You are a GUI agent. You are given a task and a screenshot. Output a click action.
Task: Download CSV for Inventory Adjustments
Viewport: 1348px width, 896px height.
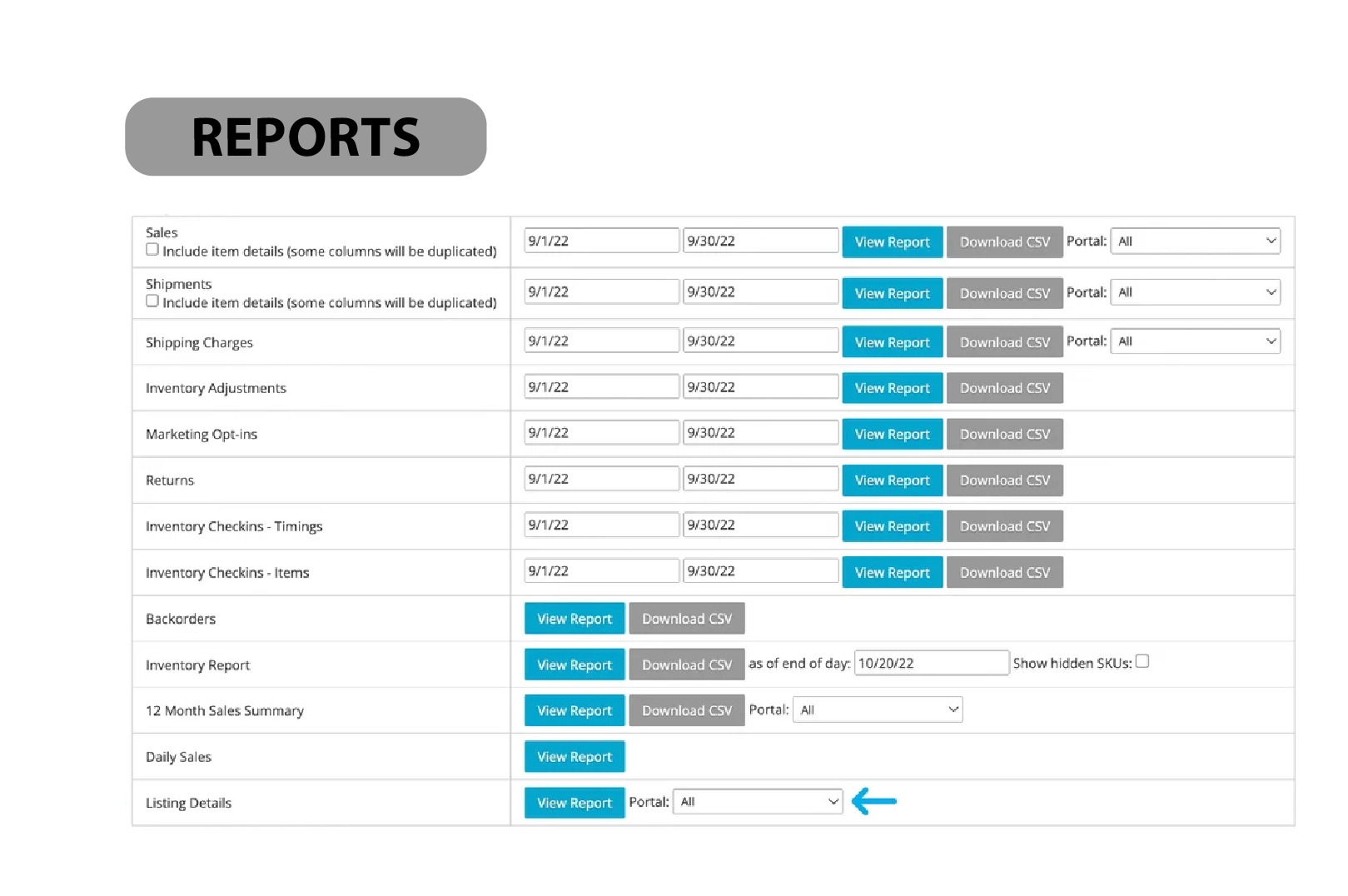[1005, 388]
